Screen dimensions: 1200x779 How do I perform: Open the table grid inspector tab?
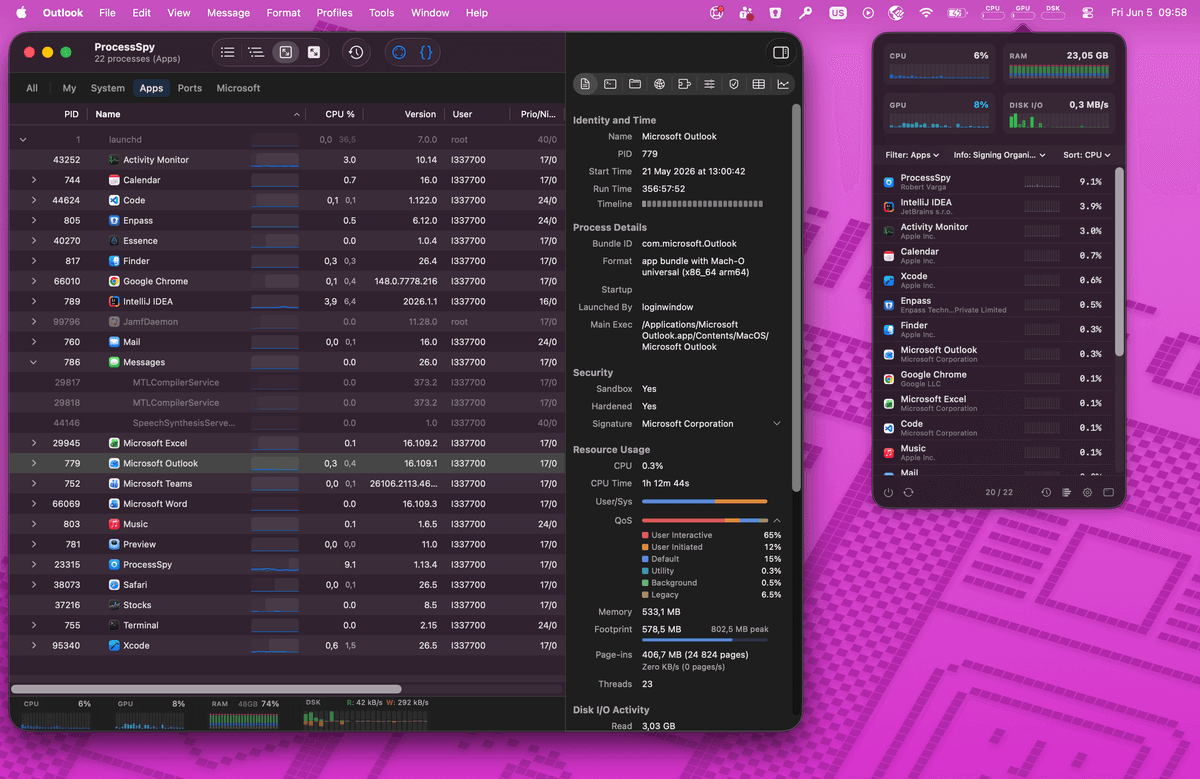(759, 84)
